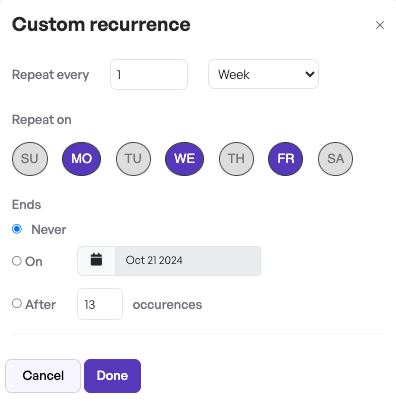Unselect the FR day circle

[x=286, y=159]
